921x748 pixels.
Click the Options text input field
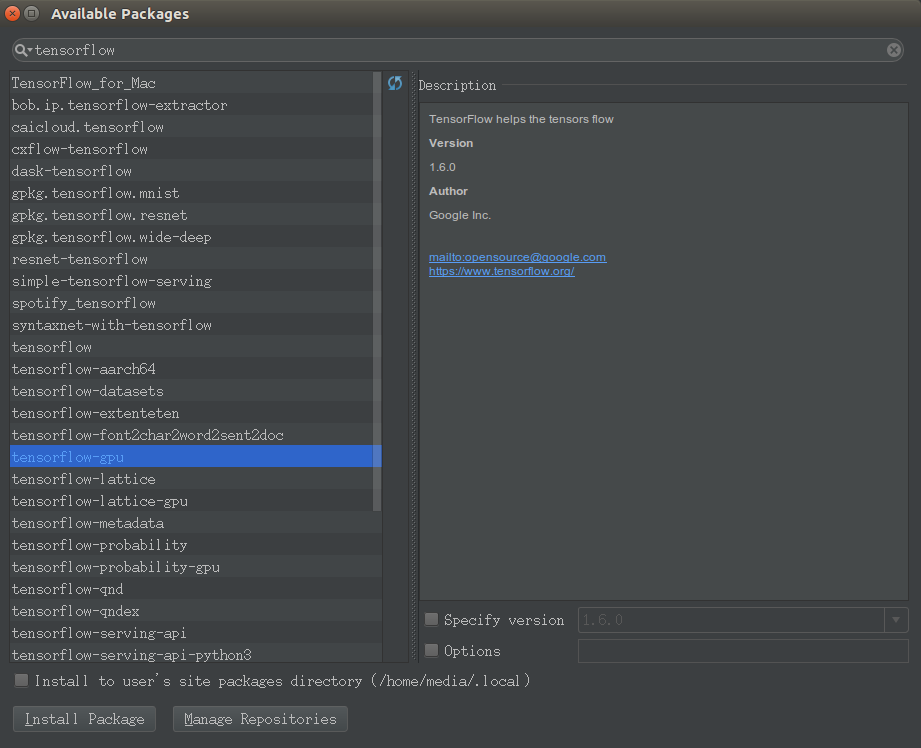pyautogui.click(x=743, y=651)
